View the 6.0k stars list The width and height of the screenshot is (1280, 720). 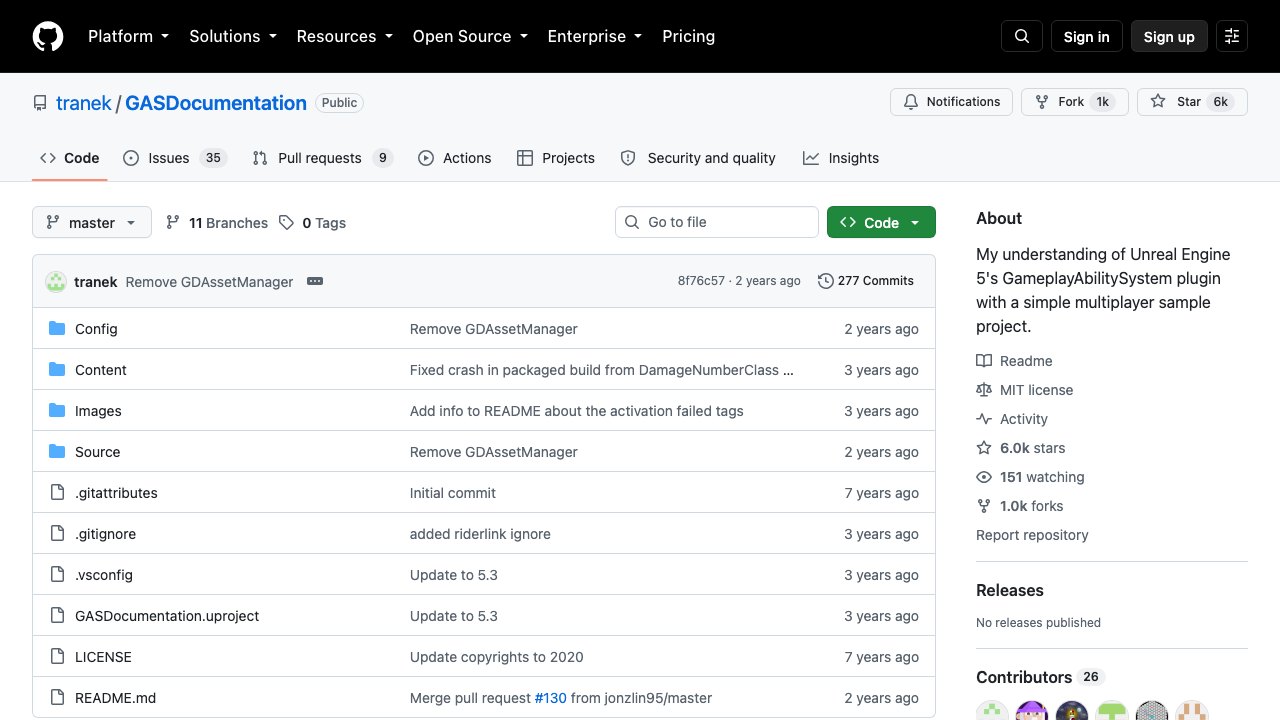[x=1021, y=448]
